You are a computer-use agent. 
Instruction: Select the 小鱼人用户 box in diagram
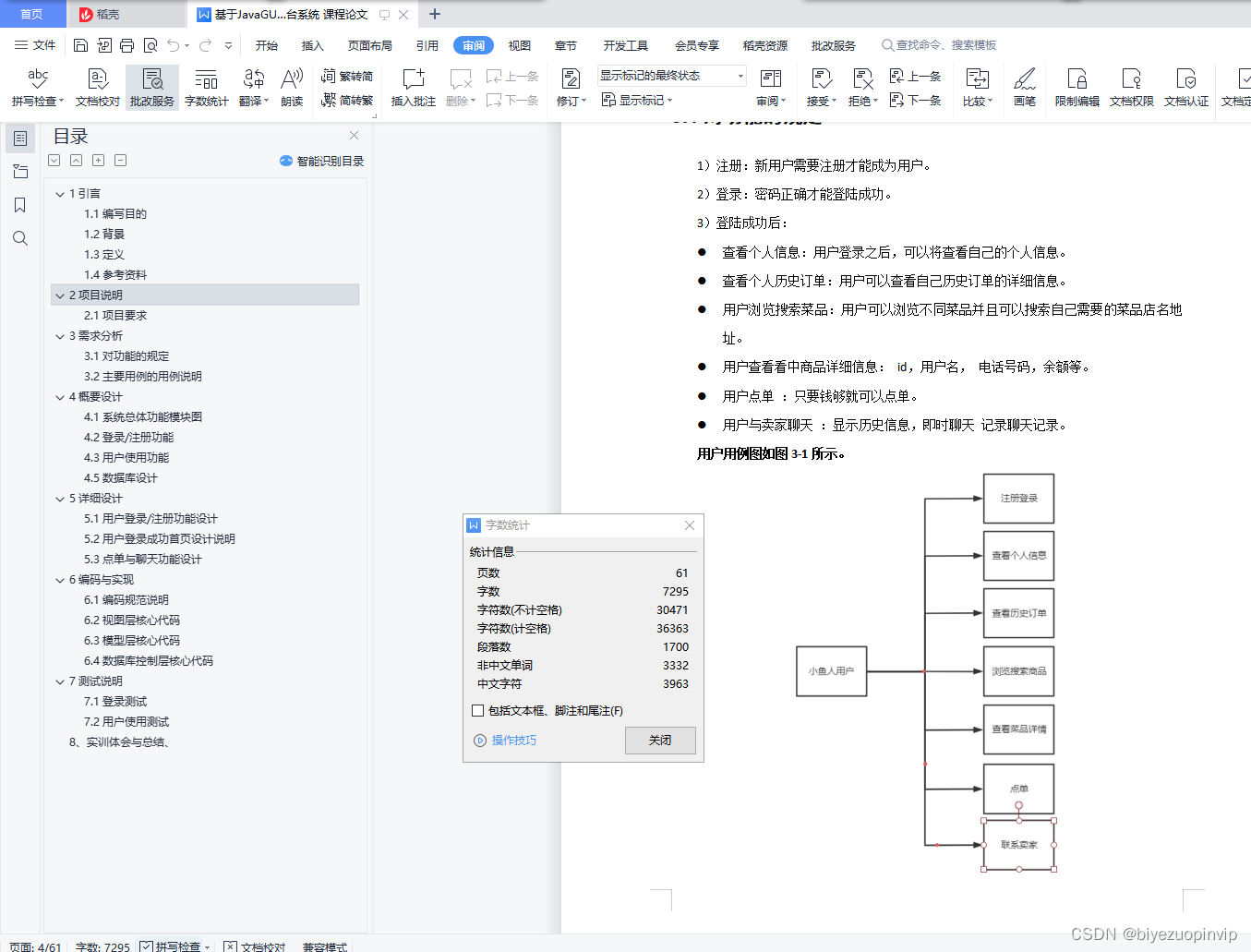click(x=831, y=671)
